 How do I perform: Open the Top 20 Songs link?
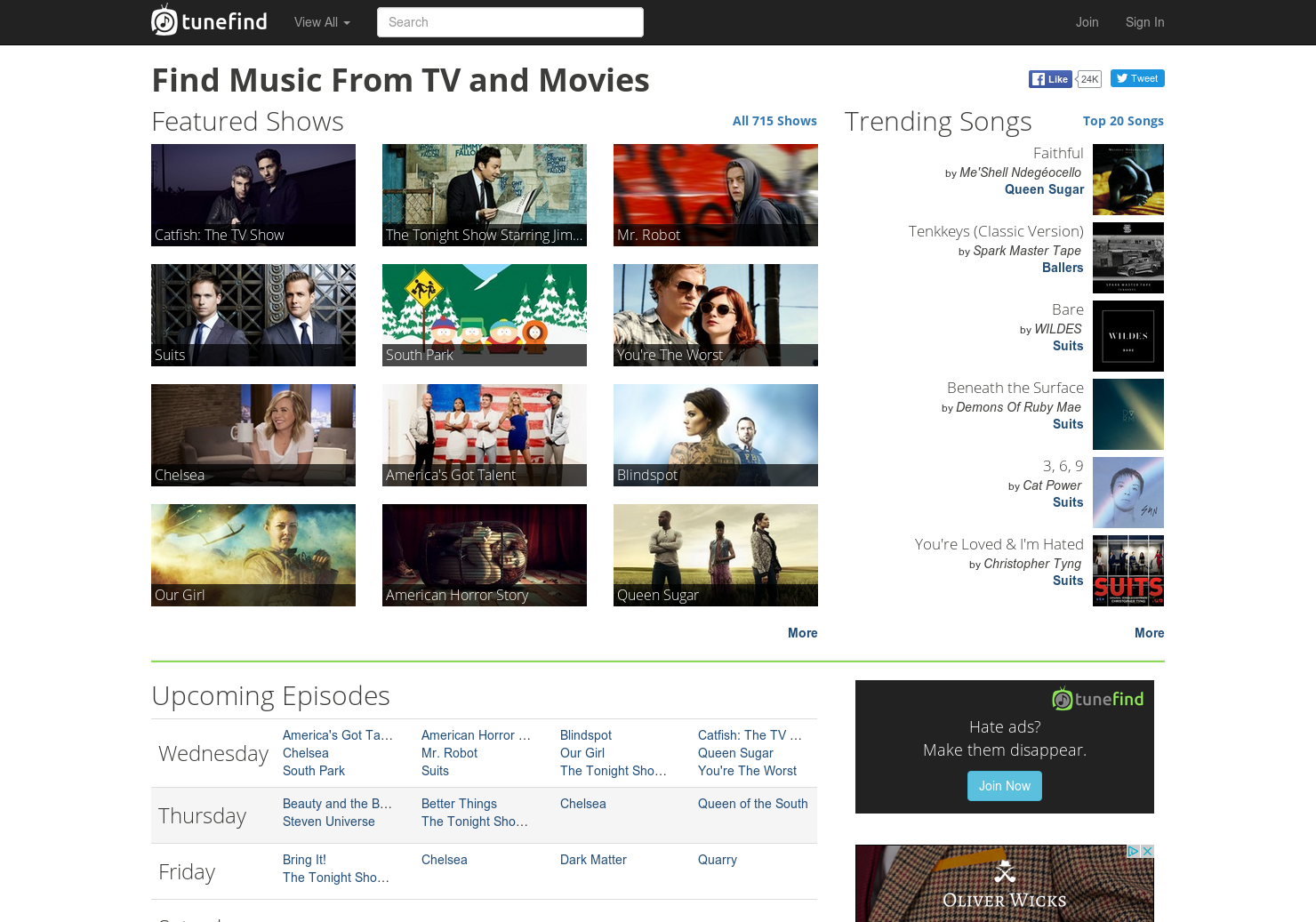click(x=1123, y=121)
